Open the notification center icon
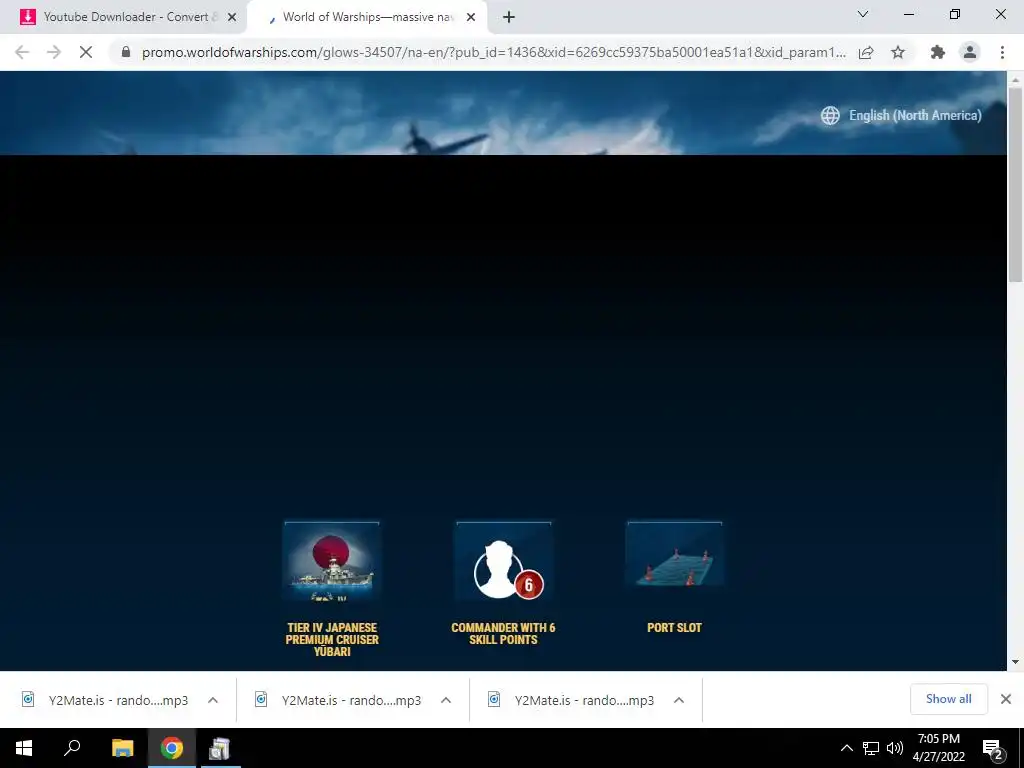 coord(993,748)
